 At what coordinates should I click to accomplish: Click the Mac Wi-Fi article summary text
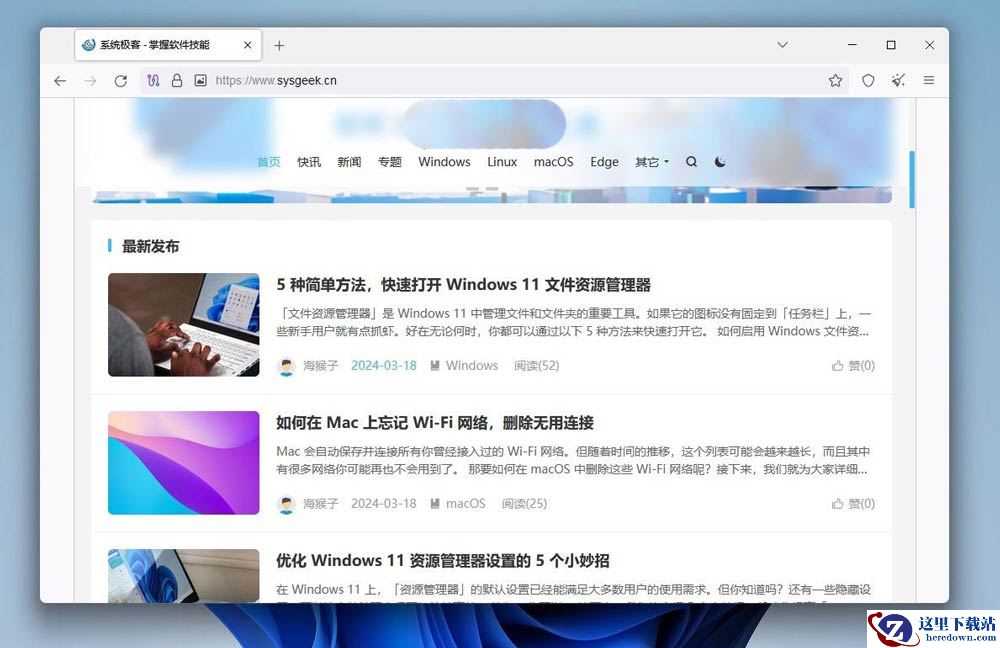574,460
